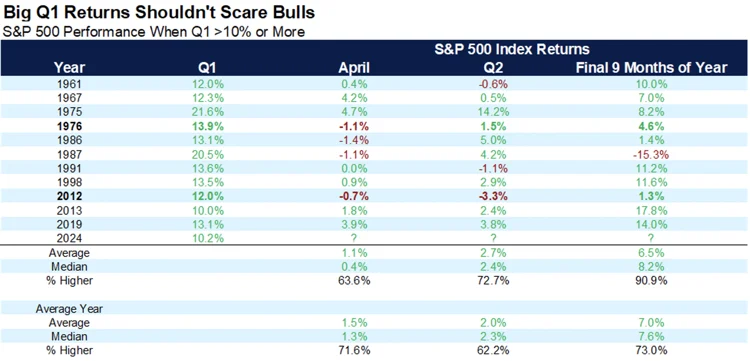Click the 'Year' column header

click(69, 67)
